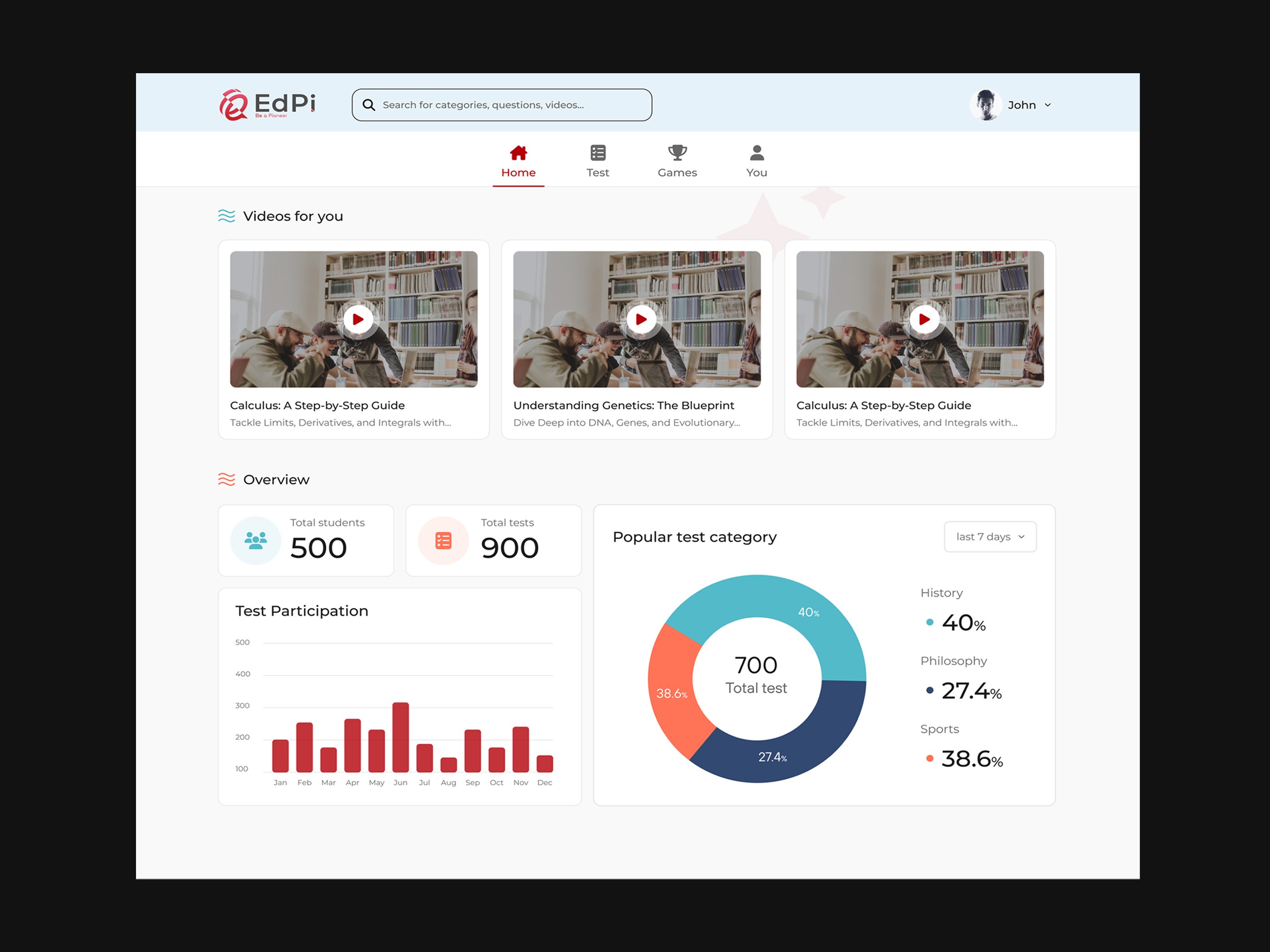1270x952 pixels.
Task: Click the Videos for you heading
Action: point(293,216)
